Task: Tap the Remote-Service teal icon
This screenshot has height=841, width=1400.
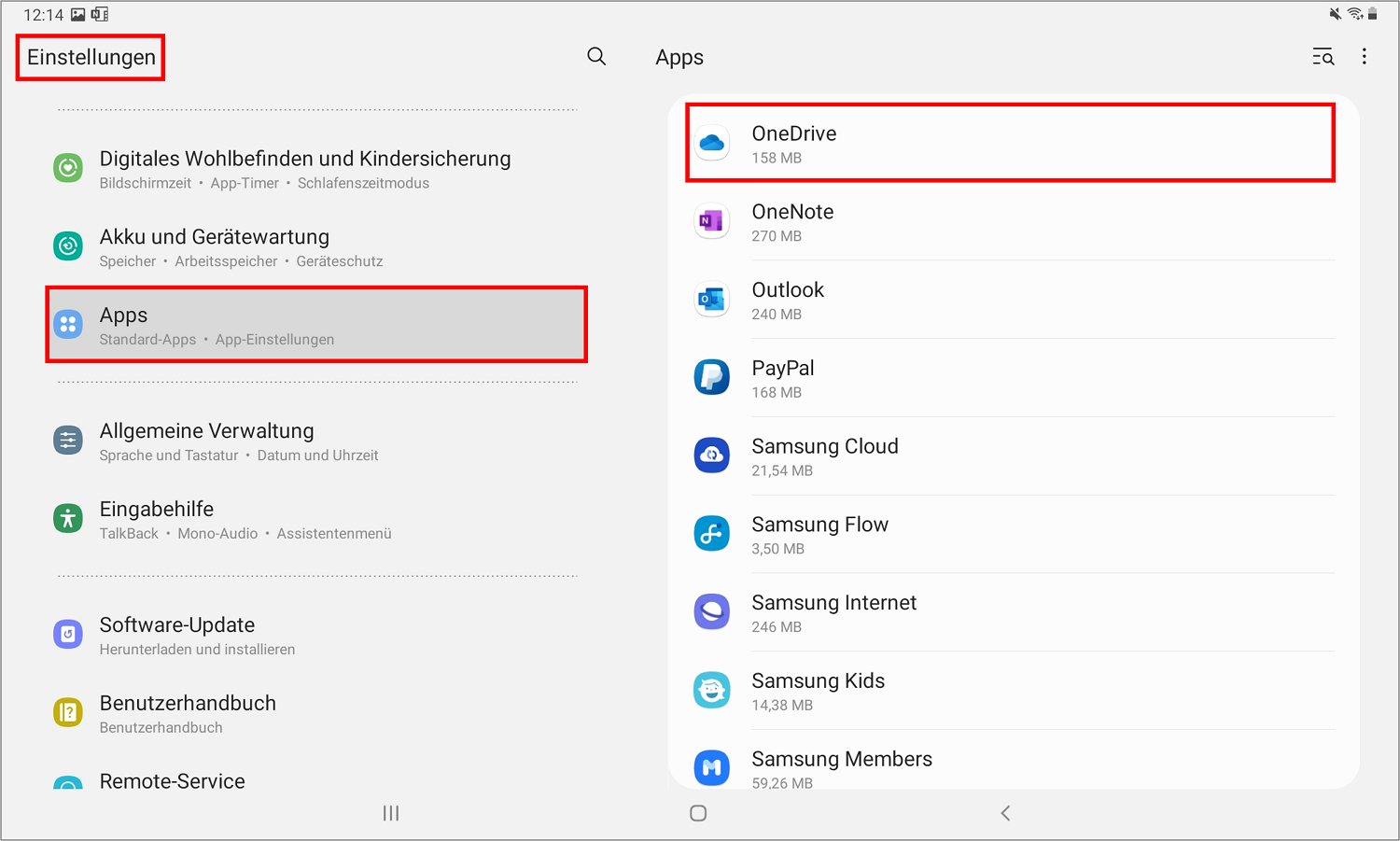Action: tap(68, 784)
